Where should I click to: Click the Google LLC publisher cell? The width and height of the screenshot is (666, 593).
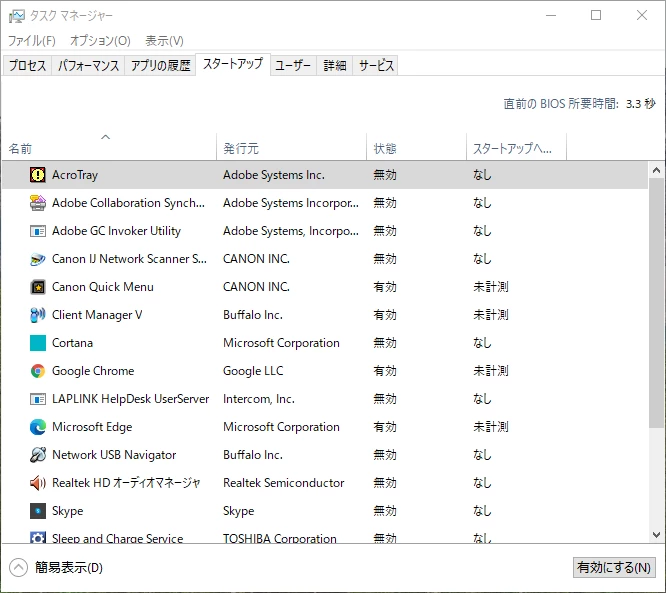click(x=253, y=371)
